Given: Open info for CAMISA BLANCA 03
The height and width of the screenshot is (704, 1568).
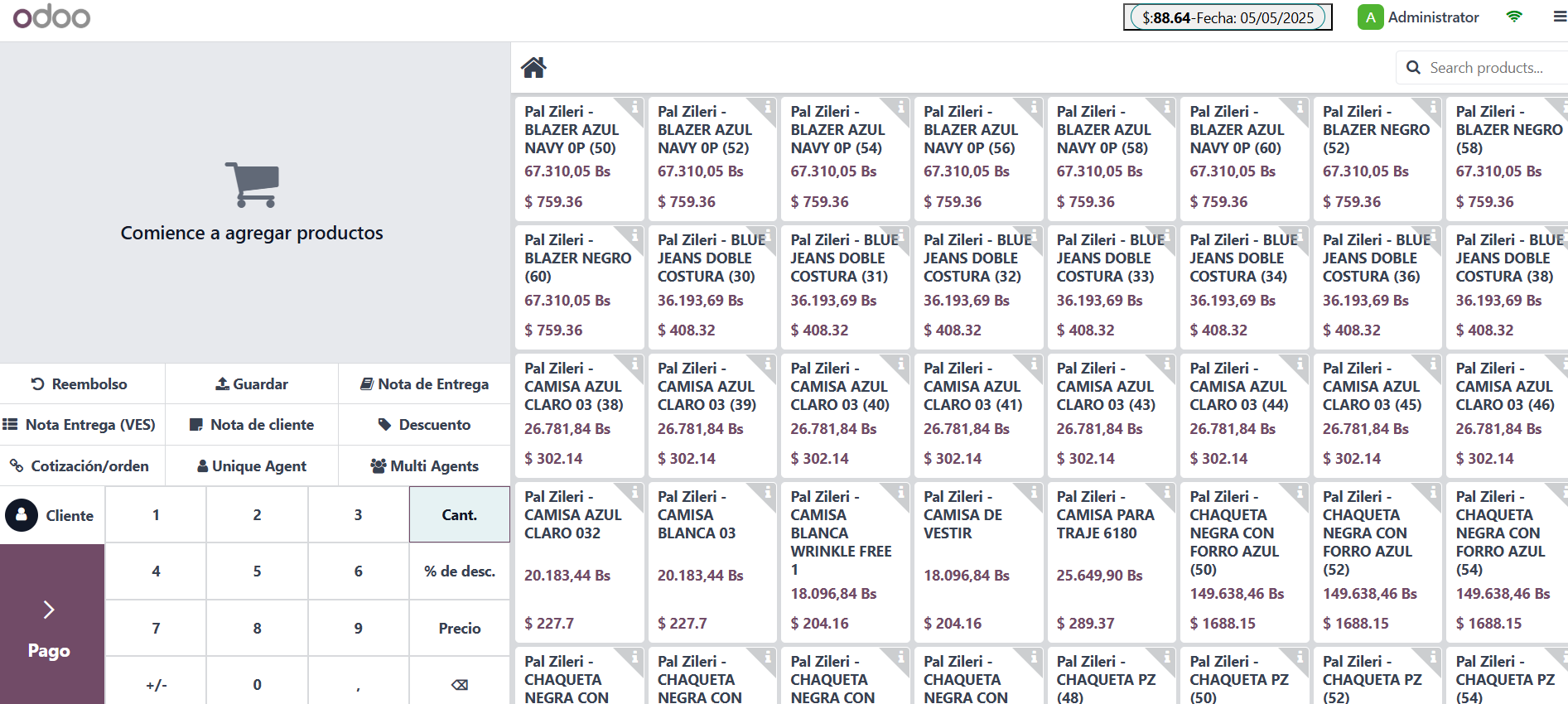Looking at the screenshot, I should pos(768,491).
